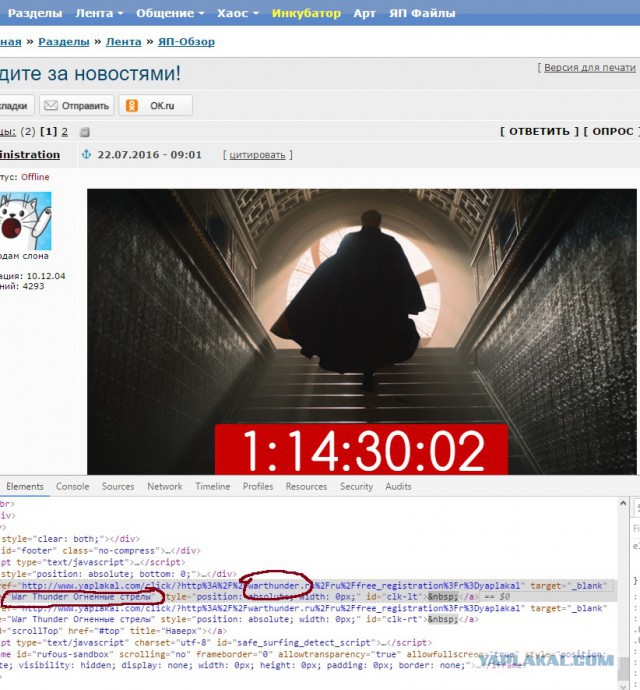Click the Offline status text
The image size is (640, 690).
tap(35, 177)
